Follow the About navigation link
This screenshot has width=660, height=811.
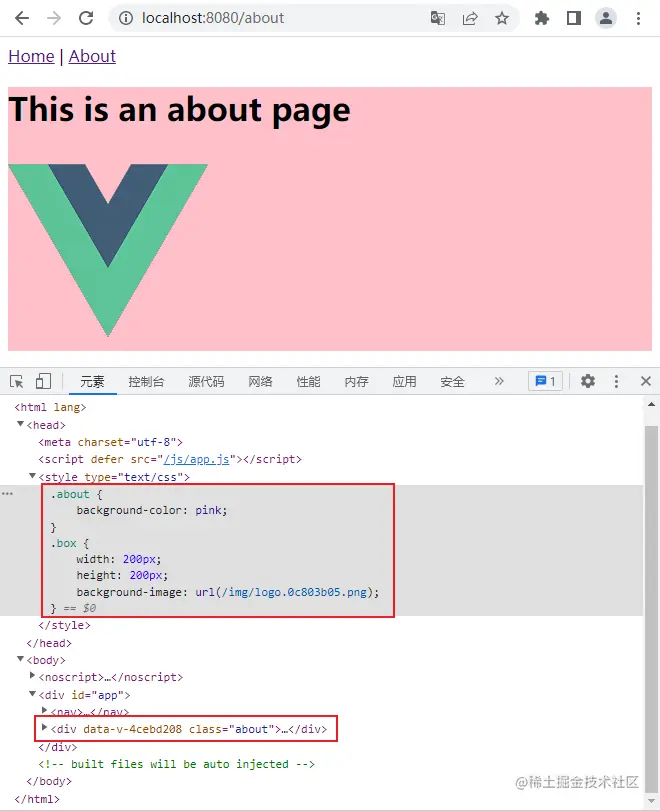click(x=92, y=56)
